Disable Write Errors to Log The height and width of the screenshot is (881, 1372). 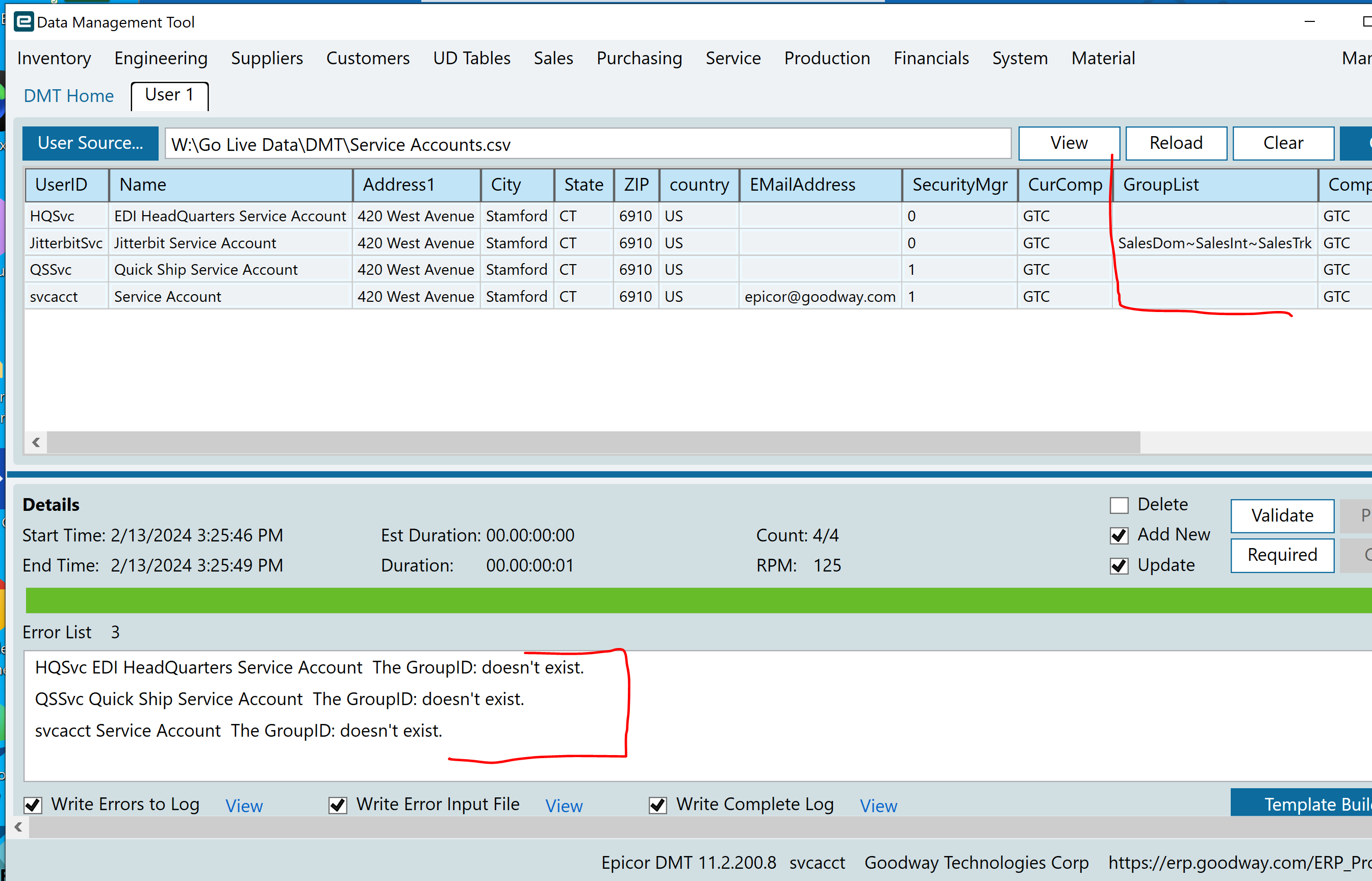point(33,805)
